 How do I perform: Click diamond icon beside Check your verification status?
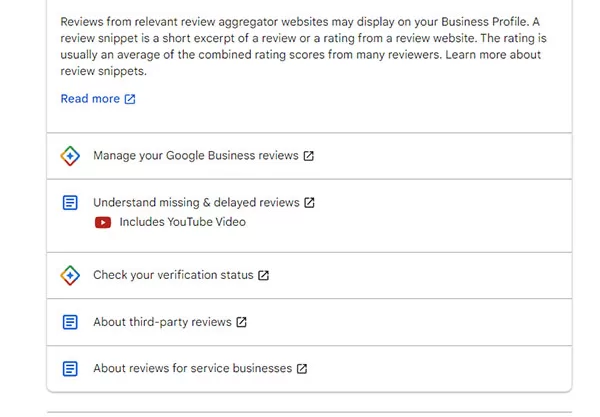pos(70,275)
